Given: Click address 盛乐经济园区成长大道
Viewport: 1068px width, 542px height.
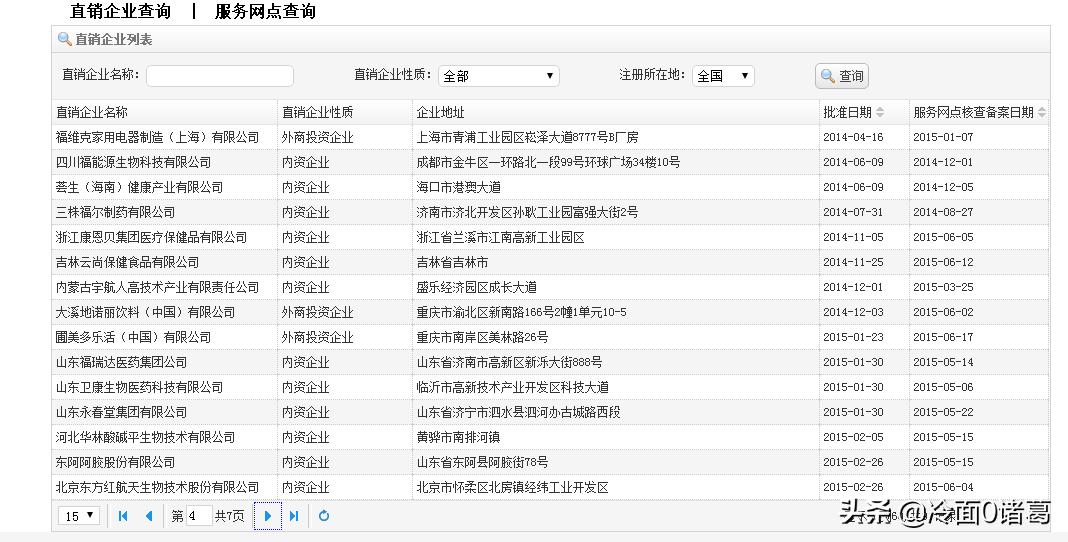Looking at the screenshot, I should 477,287.
